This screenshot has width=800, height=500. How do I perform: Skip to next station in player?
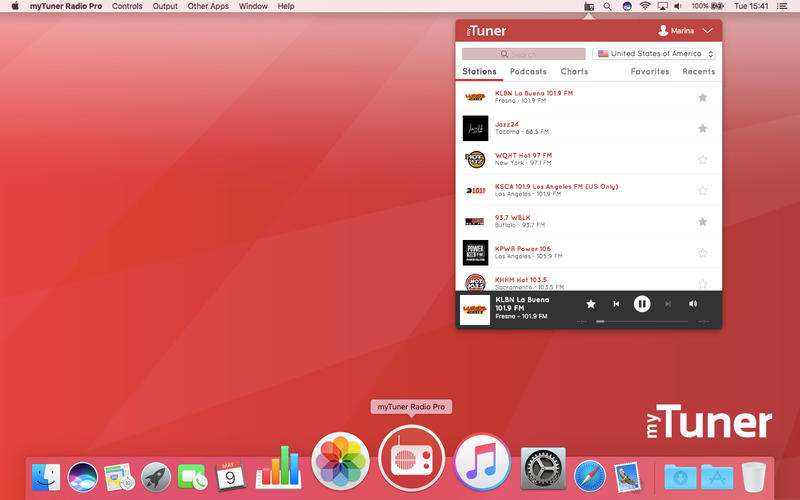[668, 304]
